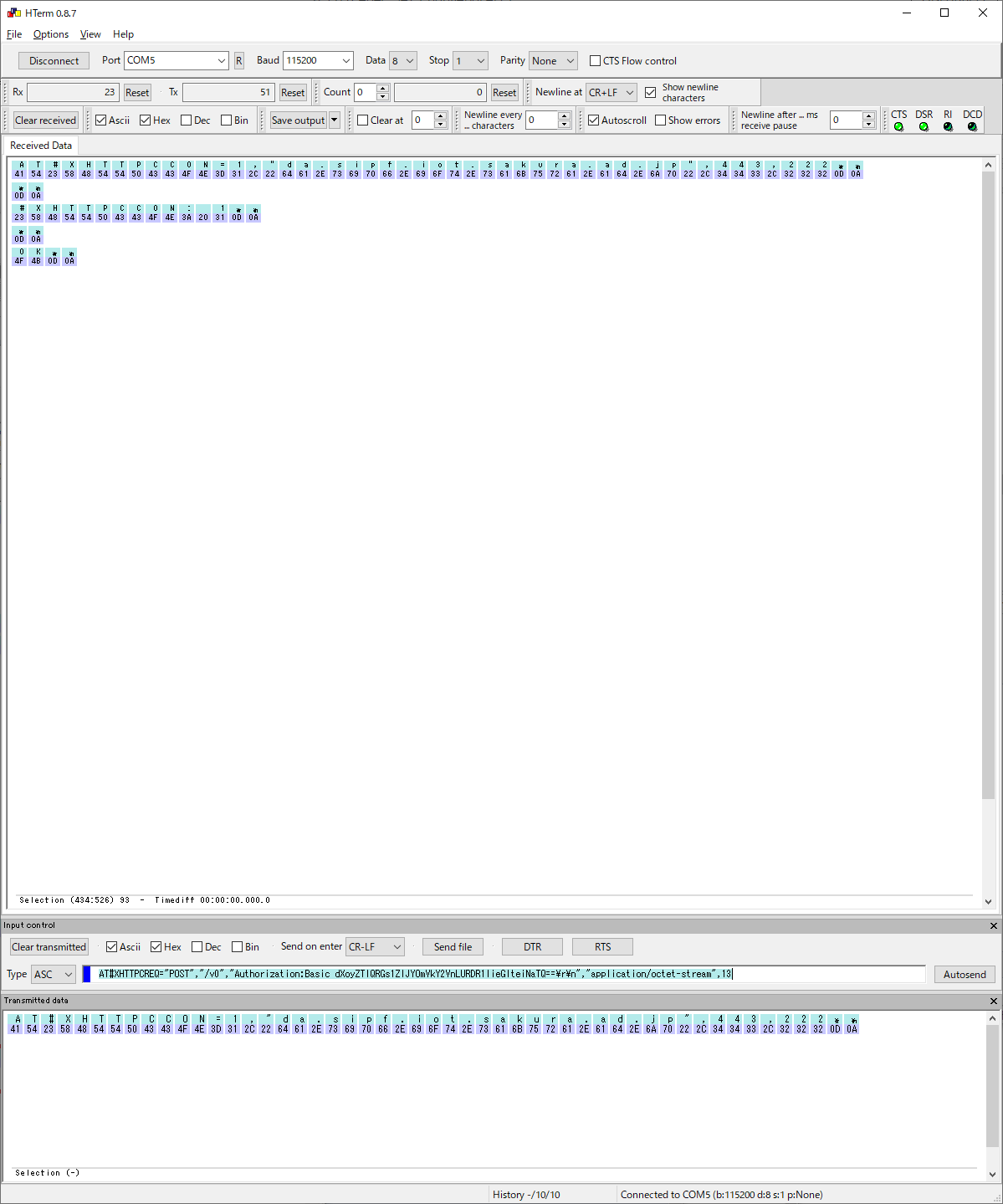
Task: Close the Input control panel
Action: pos(993,925)
